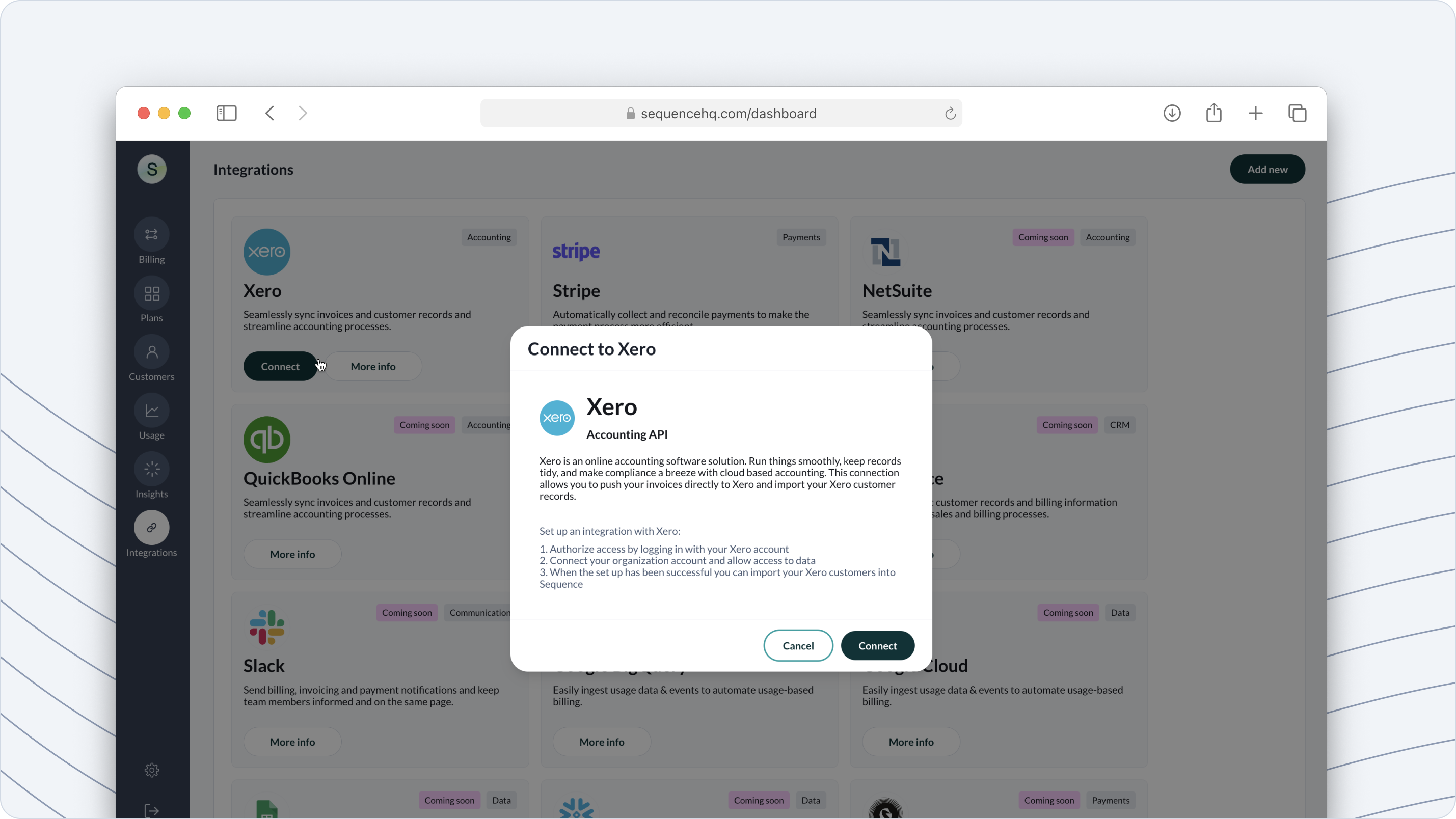Click the Accounting API subtitle

point(627,434)
